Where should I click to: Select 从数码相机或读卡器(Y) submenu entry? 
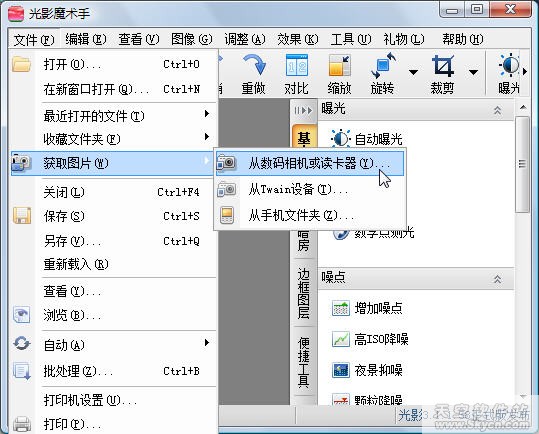(309, 163)
